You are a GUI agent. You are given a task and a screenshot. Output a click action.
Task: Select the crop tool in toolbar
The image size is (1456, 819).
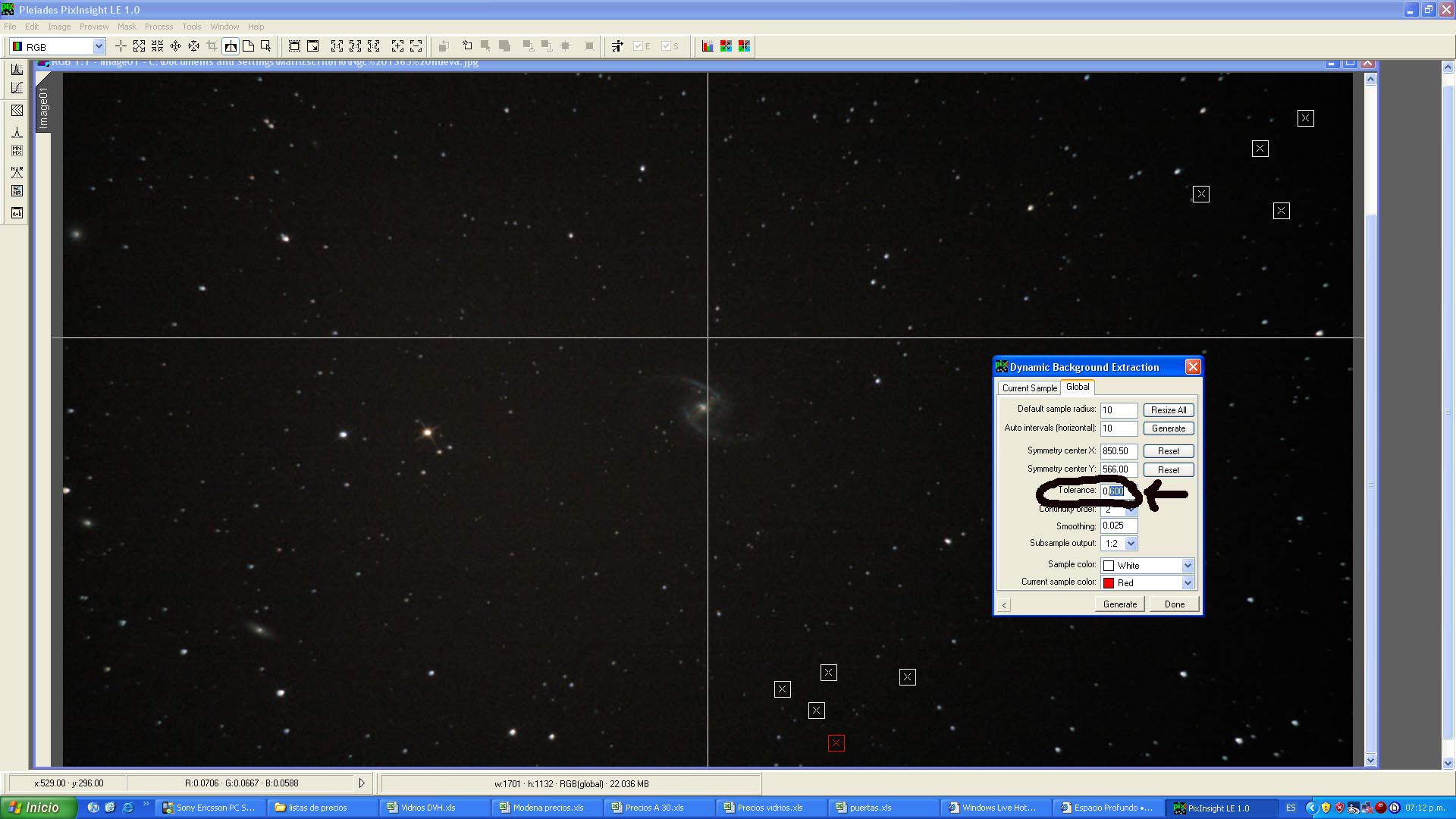click(x=212, y=46)
